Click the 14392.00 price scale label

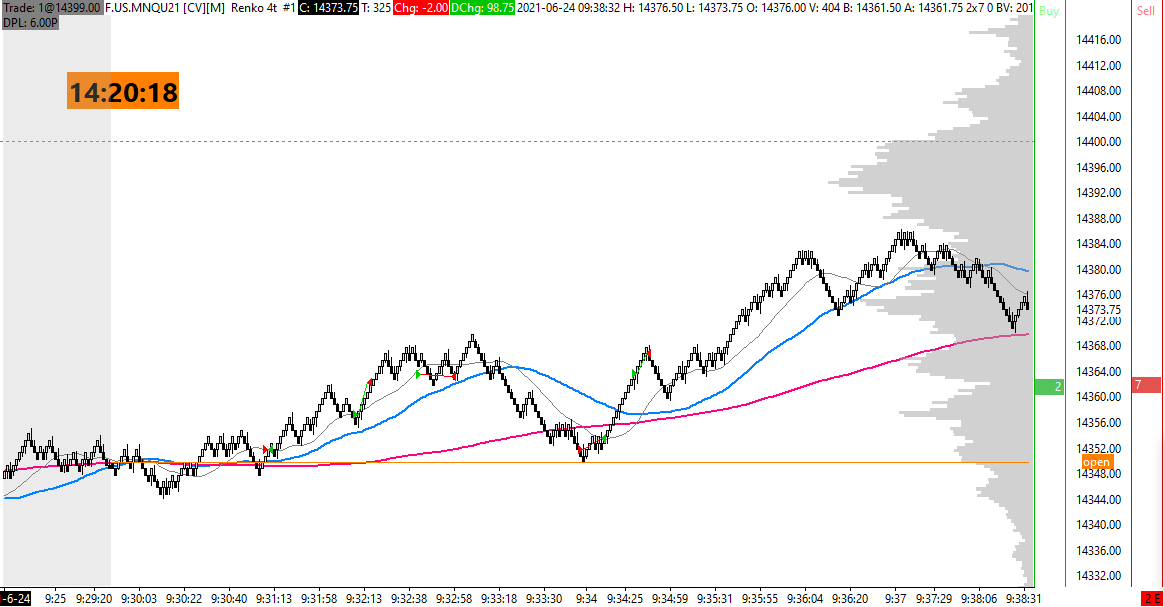click(x=1098, y=192)
